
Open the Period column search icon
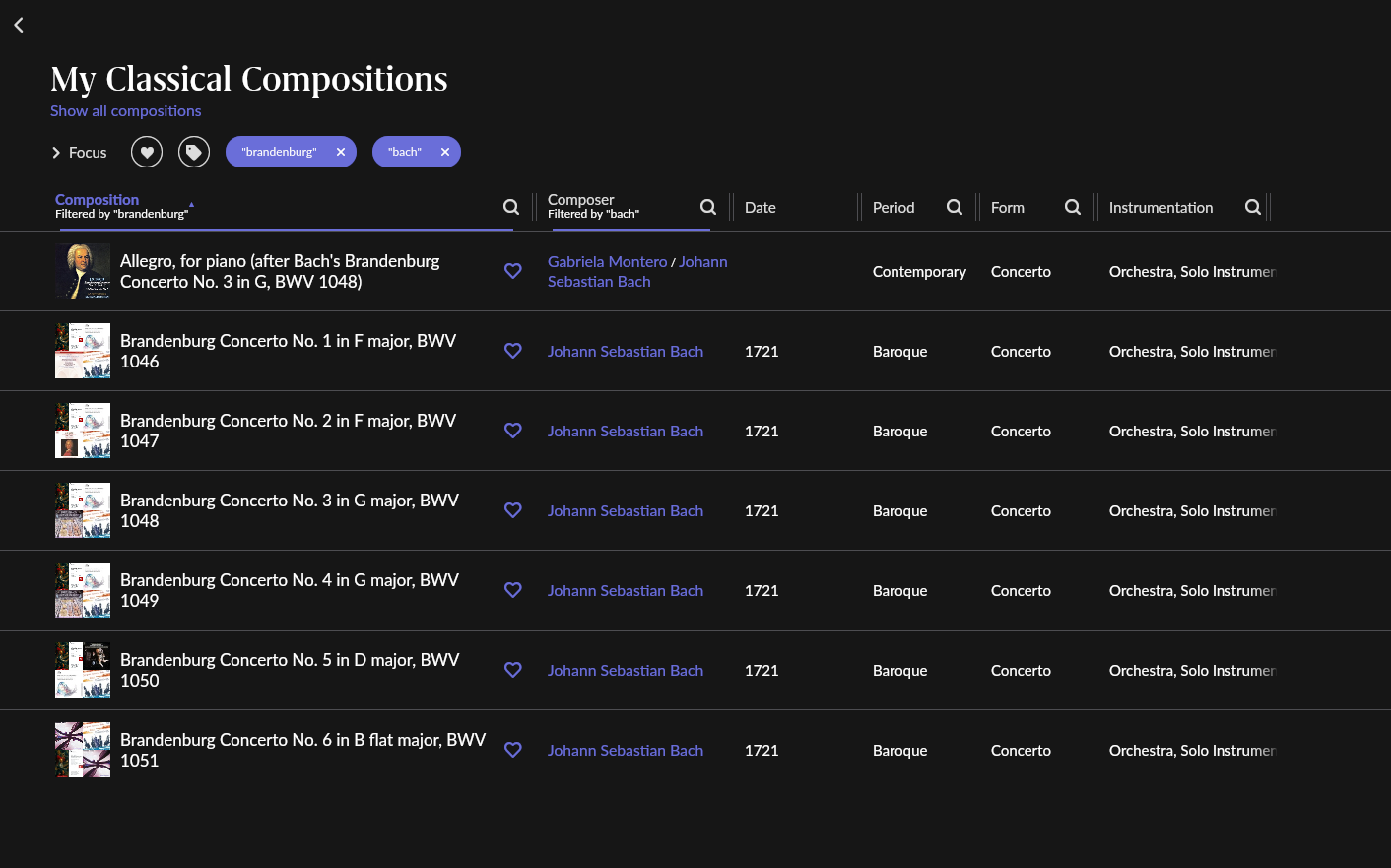(x=955, y=207)
